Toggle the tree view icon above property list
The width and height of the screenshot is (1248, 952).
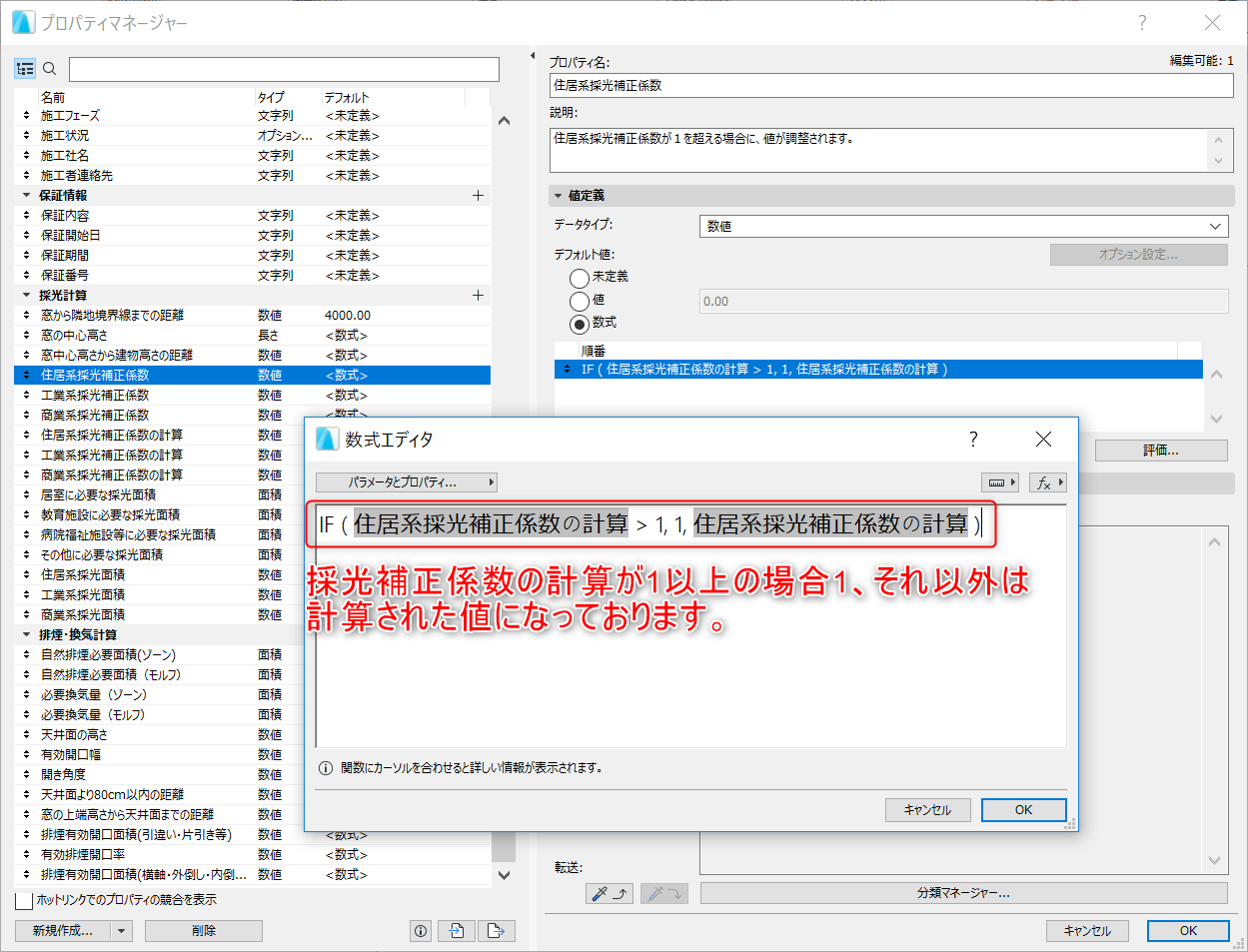(25, 69)
